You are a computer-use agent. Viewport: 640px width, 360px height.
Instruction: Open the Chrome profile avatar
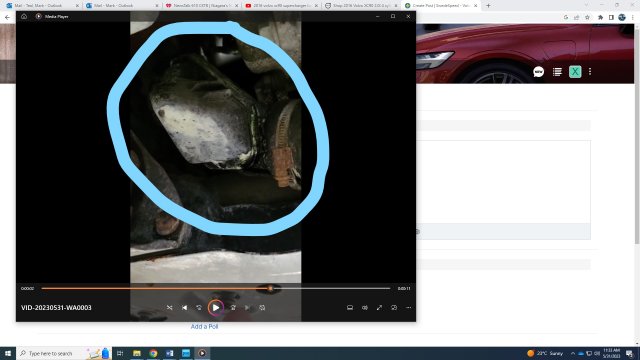pos(622,18)
